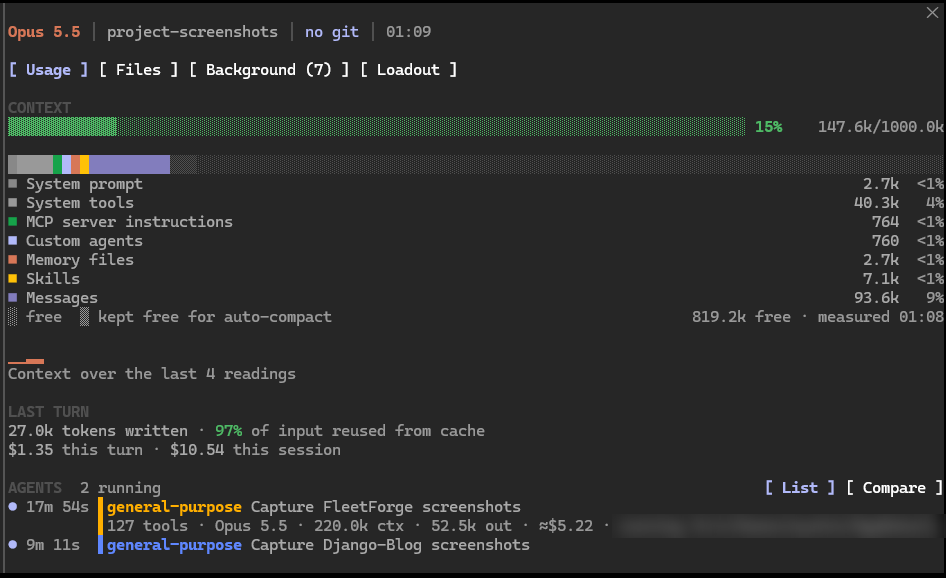This screenshot has height=578, width=946.
Task: Click the kept free for auto-compact swatch
Action: coord(84,317)
